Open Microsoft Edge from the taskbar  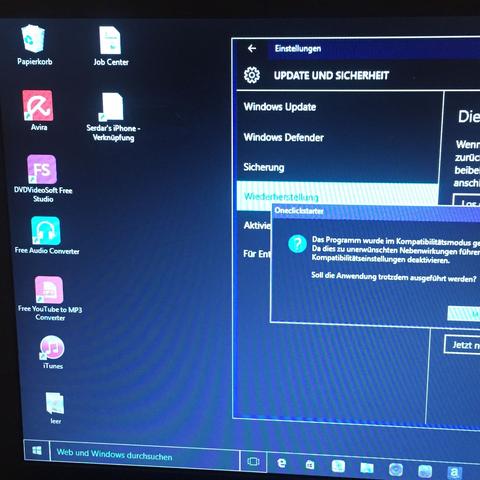point(282,463)
